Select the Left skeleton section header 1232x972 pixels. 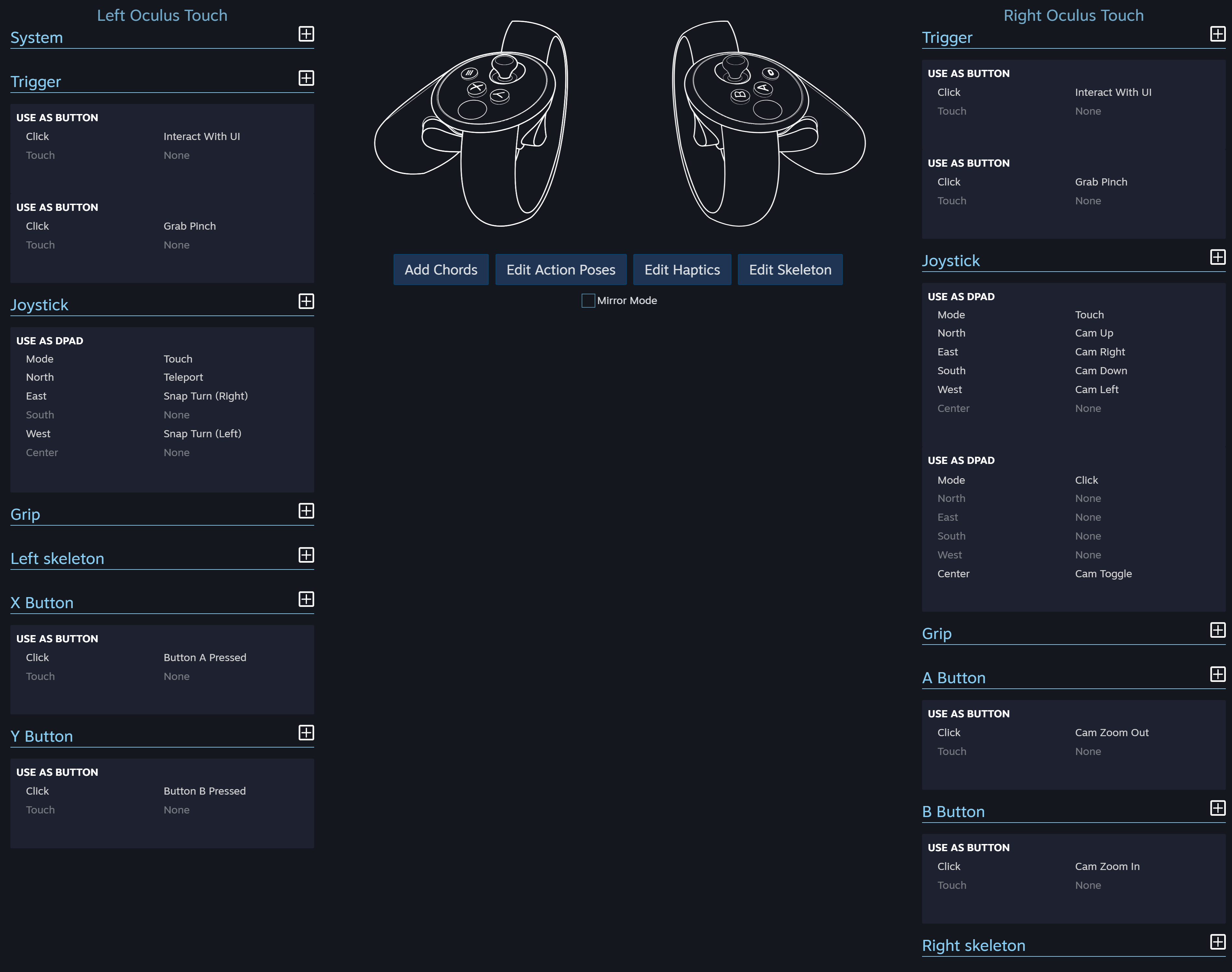pos(58,558)
